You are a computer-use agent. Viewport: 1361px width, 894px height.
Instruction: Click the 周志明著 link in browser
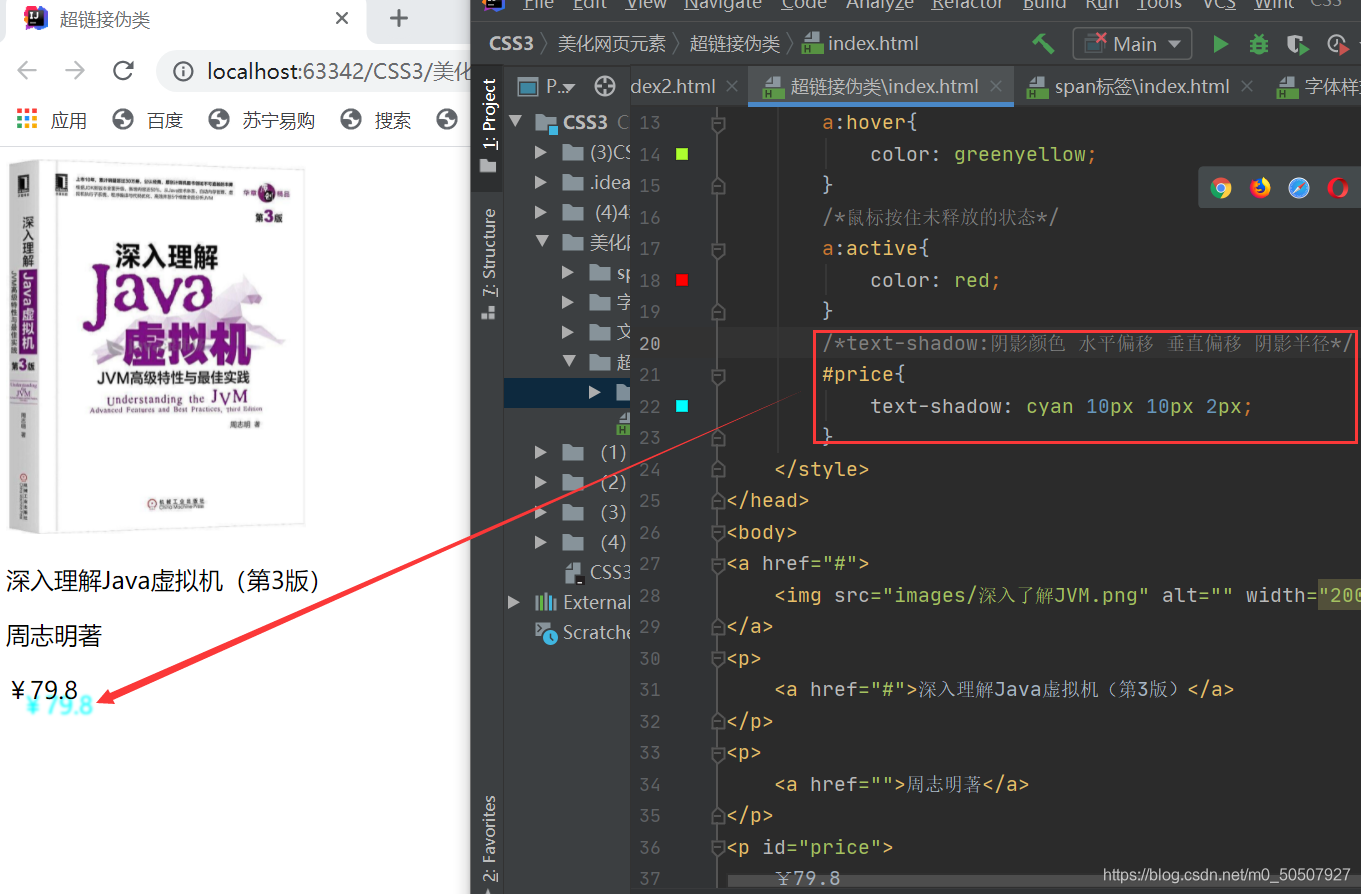[x=54, y=636]
